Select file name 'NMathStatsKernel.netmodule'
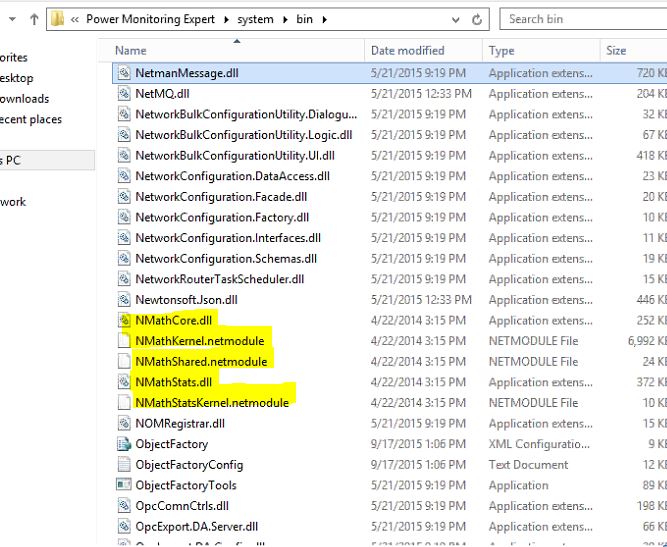The height and width of the screenshot is (547, 667). click(212, 403)
